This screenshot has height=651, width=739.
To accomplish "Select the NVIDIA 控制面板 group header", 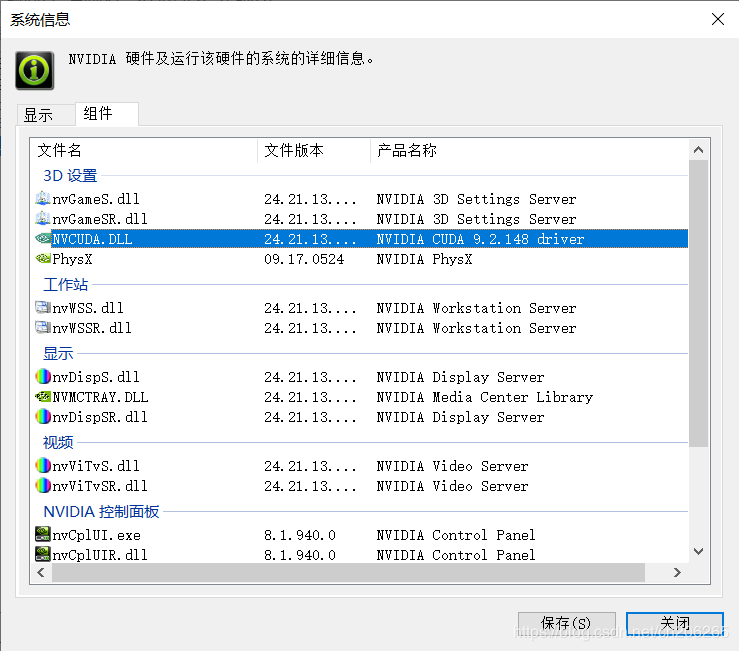I will (101, 511).
